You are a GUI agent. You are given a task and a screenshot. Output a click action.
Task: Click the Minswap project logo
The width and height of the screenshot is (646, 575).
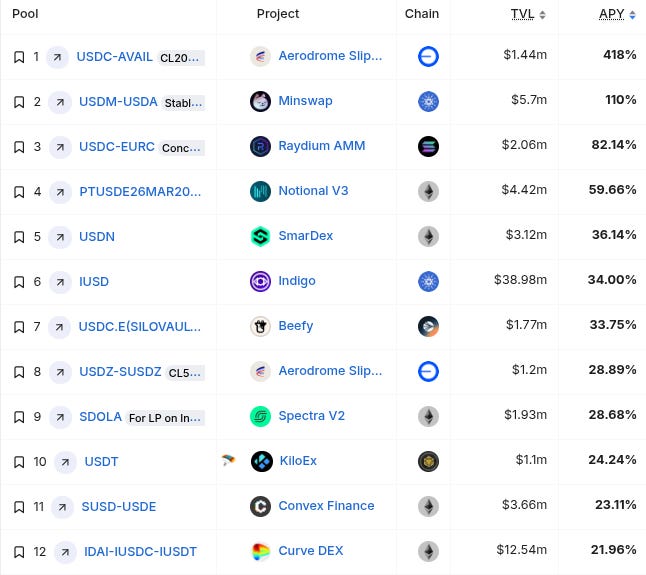click(260, 101)
